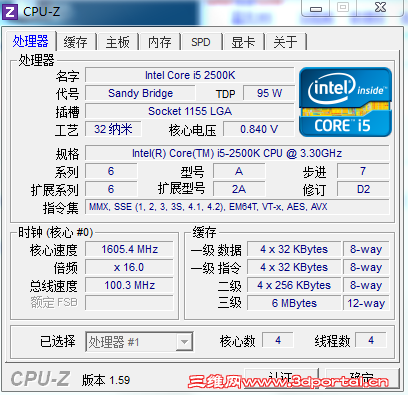Screen dimensions: 408x395
Task: Click the 一级 数据 cache size 4 x 32 KBytes
Action: [294, 249]
